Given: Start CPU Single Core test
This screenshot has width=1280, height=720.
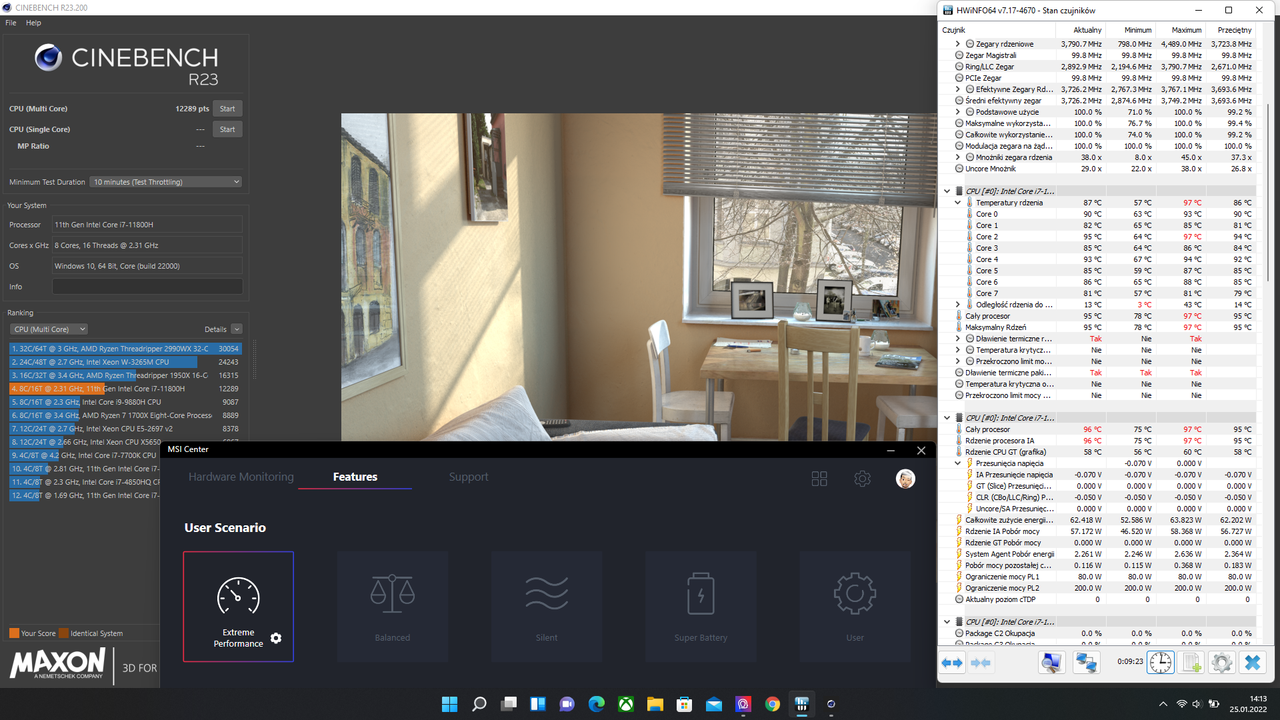Looking at the screenshot, I should point(227,129).
